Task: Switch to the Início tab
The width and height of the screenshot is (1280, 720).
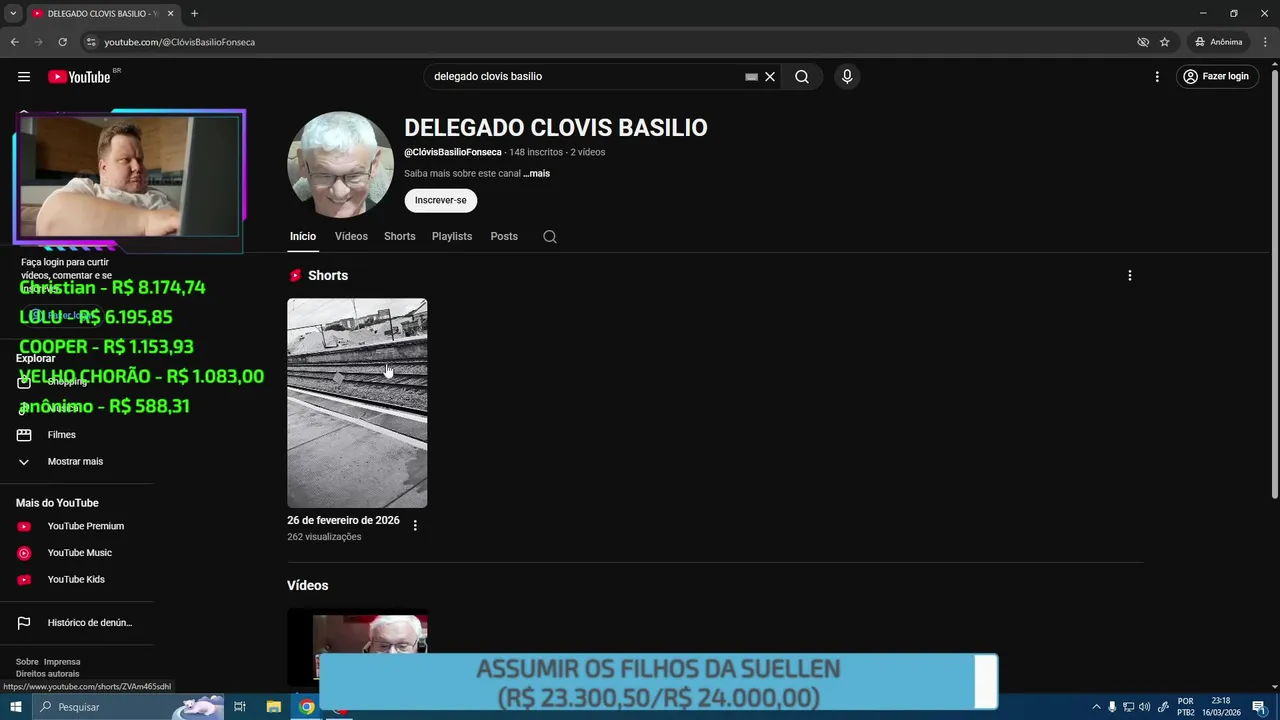Action: pyautogui.click(x=303, y=236)
